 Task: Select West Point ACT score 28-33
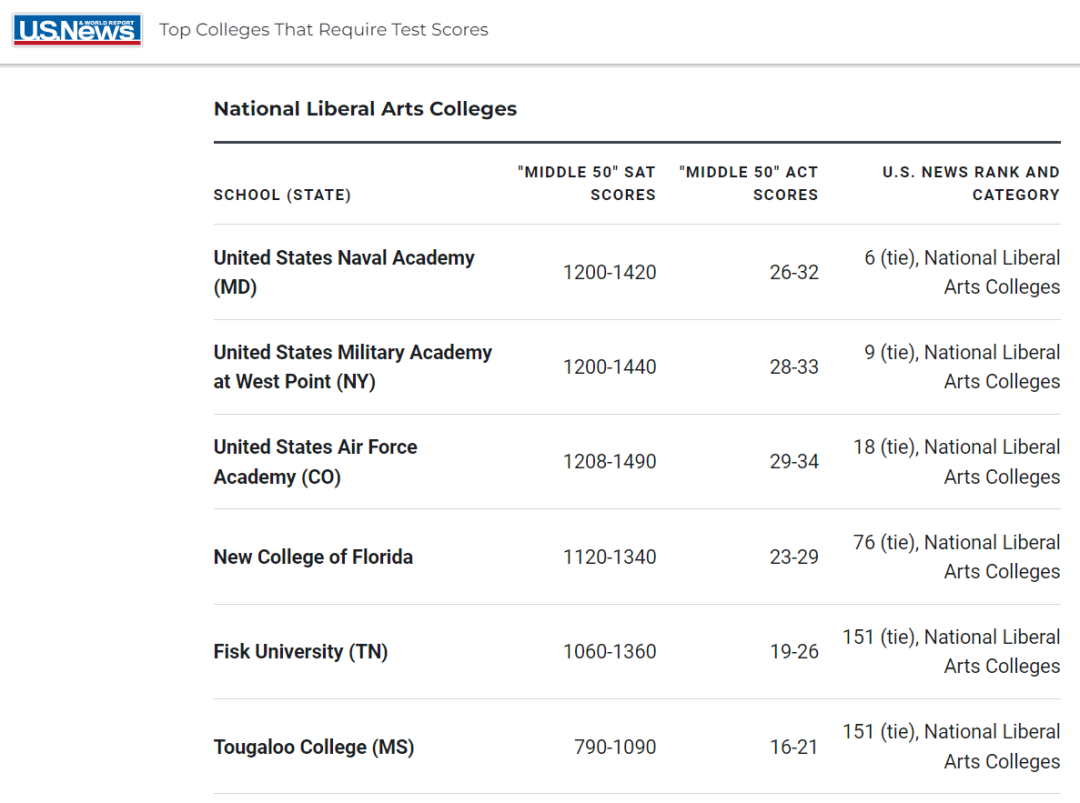[x=794, y=367]
